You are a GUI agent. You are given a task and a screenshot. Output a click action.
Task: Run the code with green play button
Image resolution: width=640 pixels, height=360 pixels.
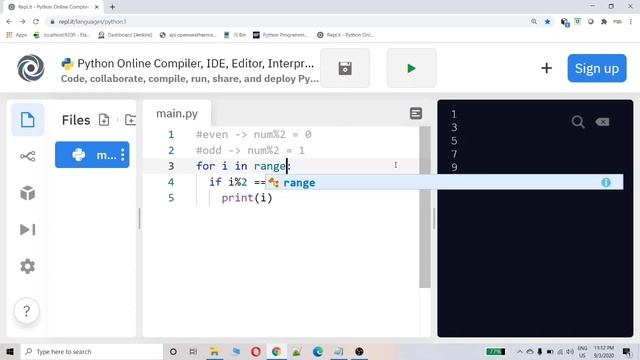click(411, 68)
